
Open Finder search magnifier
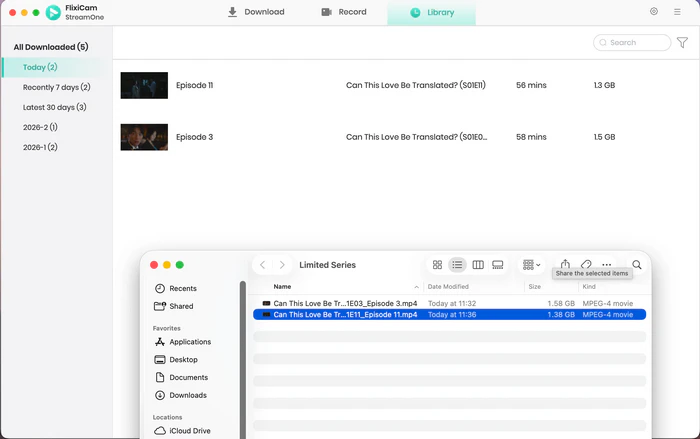[637, 265]
